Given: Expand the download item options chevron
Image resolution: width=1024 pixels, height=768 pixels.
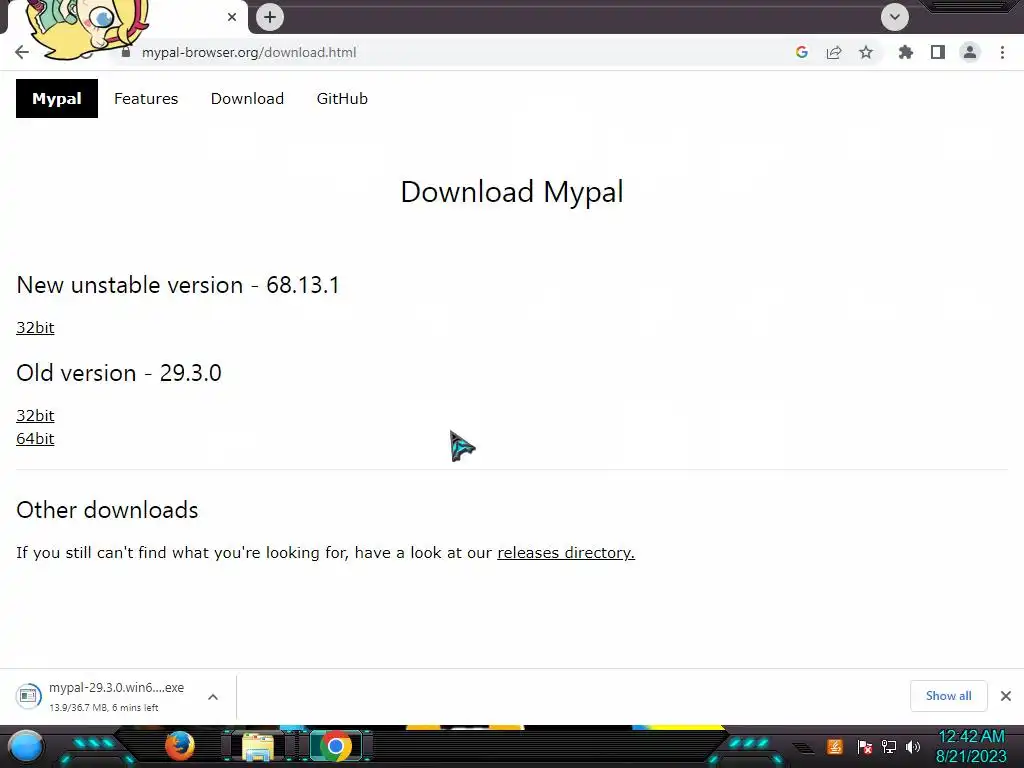Looking at the screenshot, I should coord(213,697).
